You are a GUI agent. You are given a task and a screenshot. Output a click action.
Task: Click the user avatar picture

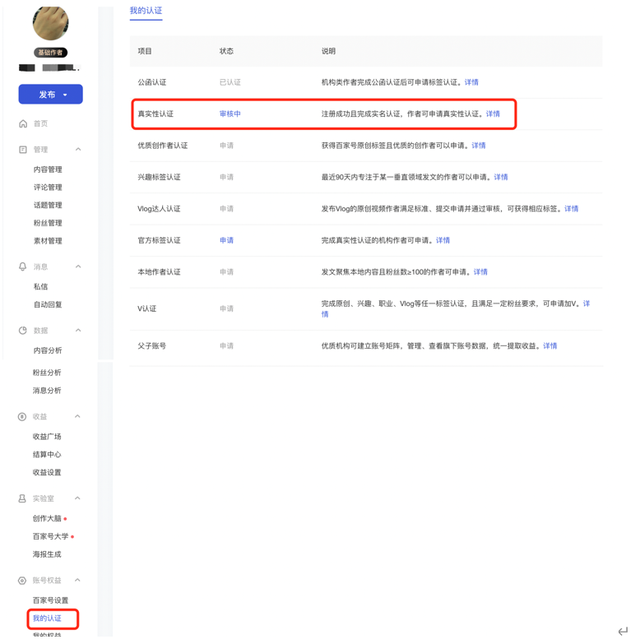pyautogui.click(x=51, y=22)
